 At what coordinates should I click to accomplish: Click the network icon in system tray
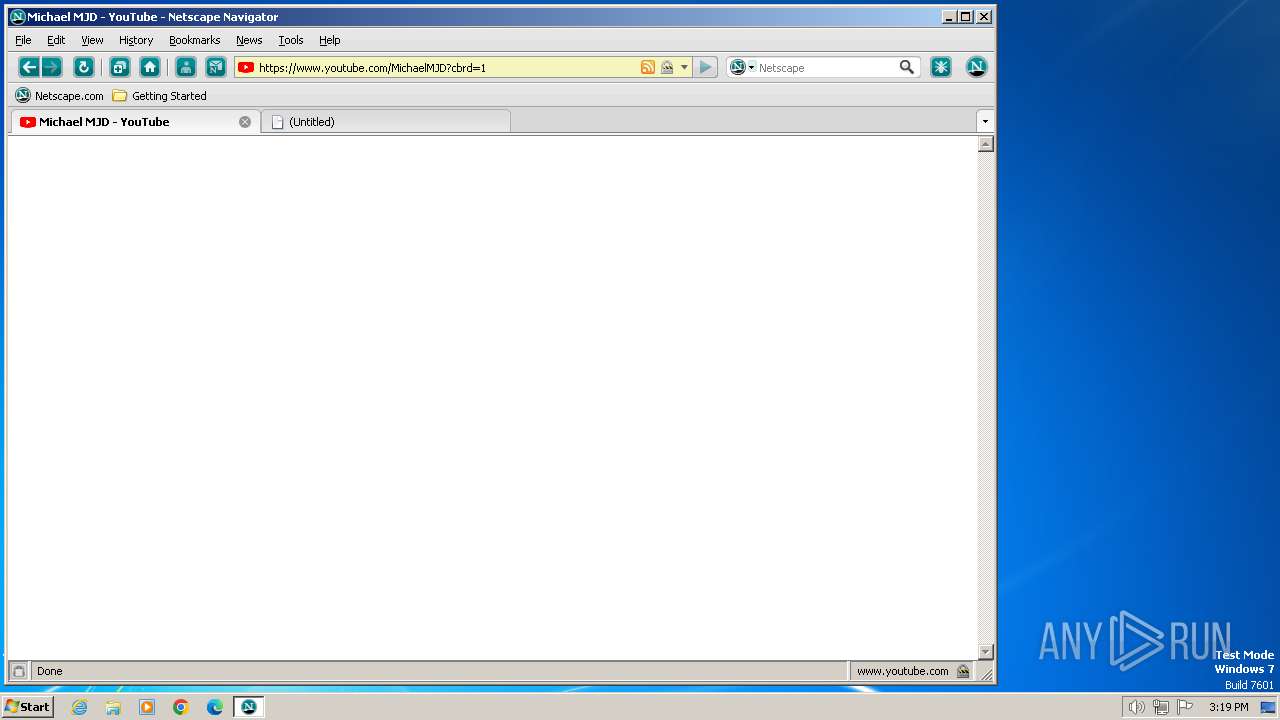pyautogui.click(x=1160, y=707)
